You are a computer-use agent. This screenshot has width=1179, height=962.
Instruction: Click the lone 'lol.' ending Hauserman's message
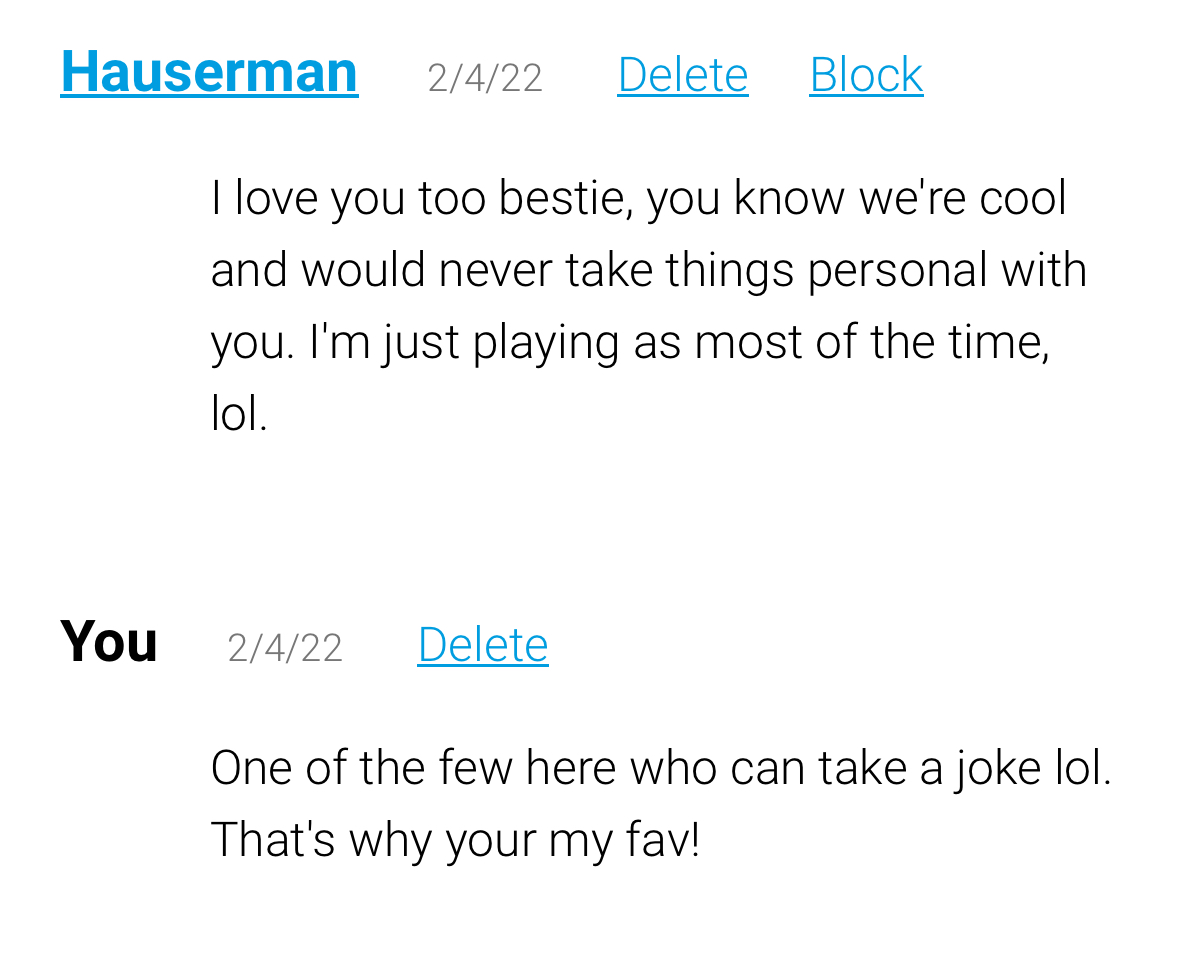pos(239,414)
